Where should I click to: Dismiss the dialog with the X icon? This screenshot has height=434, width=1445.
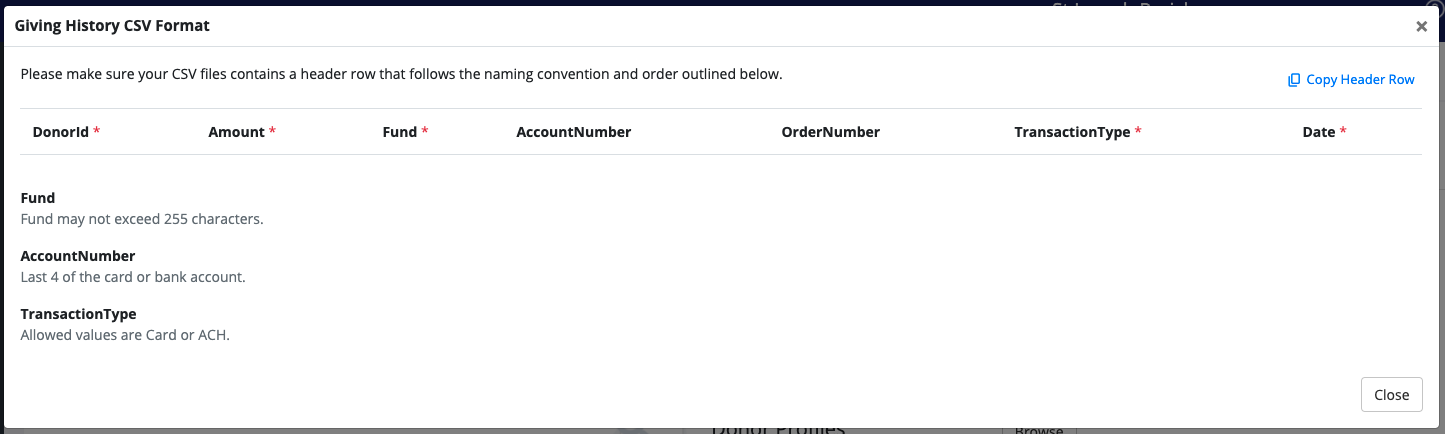(x=1421, y=27)
